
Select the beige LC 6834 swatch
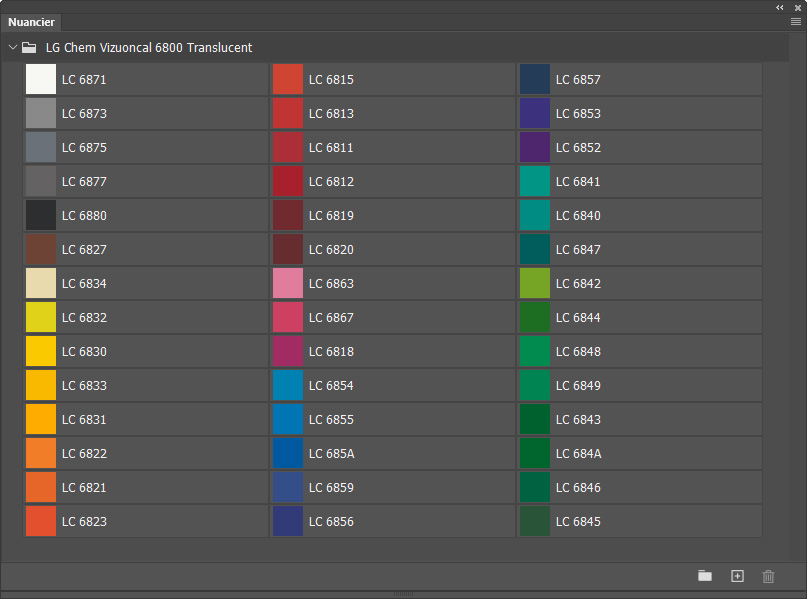click(x=41, y=283)
